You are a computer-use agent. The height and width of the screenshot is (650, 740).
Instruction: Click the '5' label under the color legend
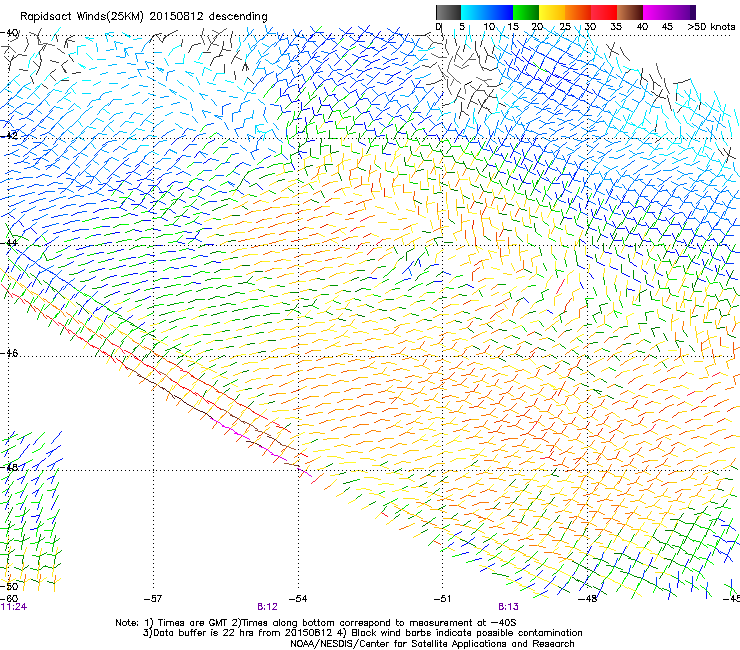(x=462, y=27)
